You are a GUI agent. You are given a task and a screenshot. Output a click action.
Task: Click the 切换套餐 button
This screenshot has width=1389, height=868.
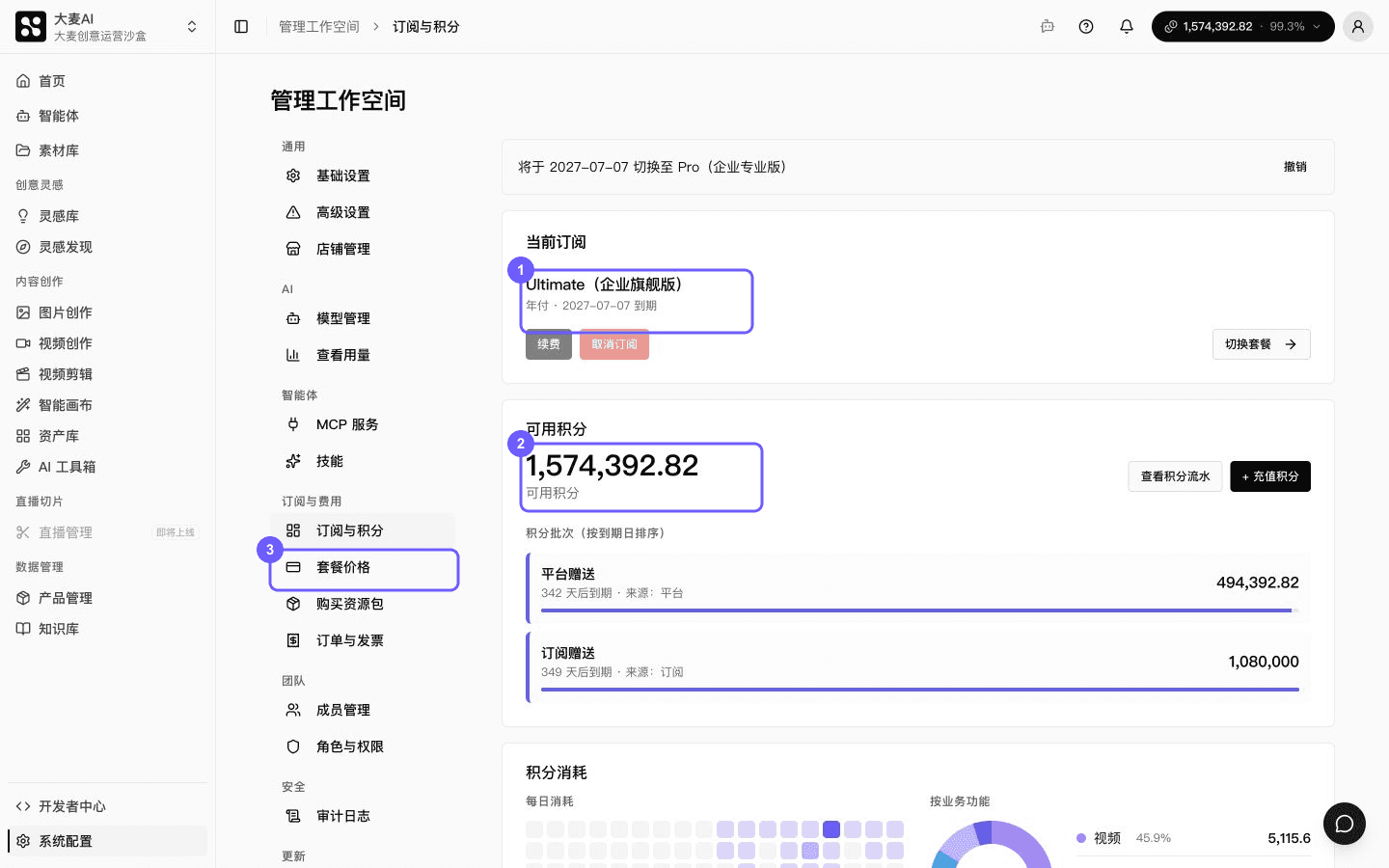click(x=1261, y=344)
